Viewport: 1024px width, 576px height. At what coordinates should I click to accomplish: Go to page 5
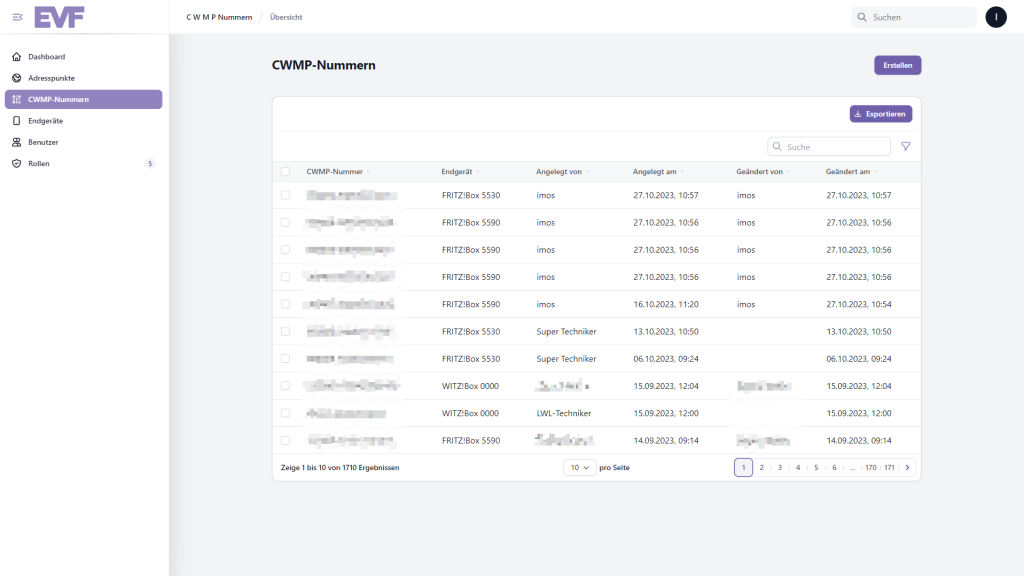816,468
